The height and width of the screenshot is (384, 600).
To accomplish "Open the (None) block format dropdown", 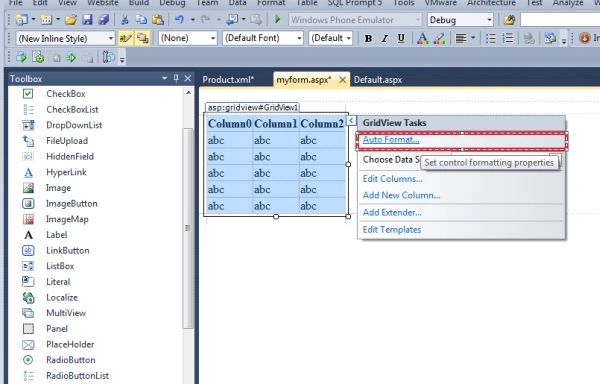I will 213,38.
